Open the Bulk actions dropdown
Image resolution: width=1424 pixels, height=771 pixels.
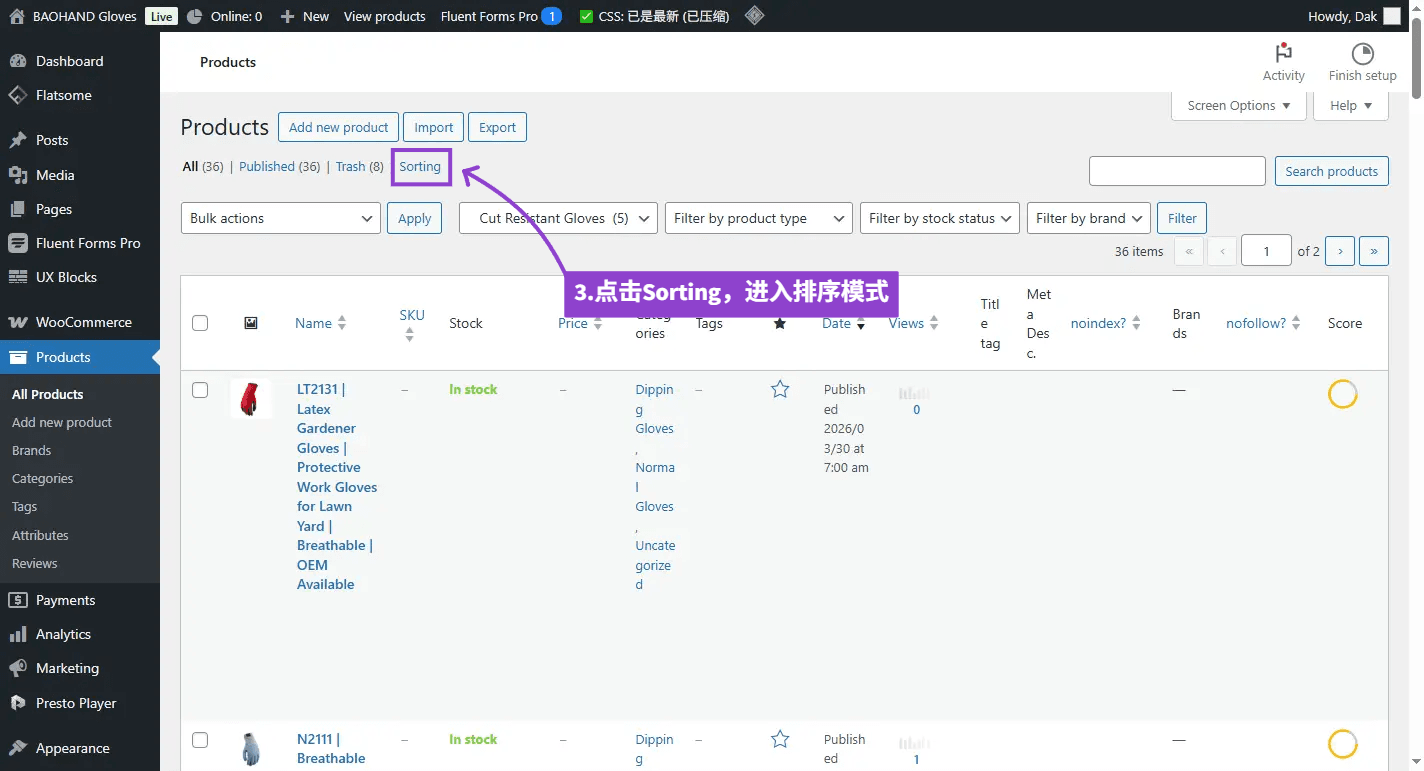pyautogui.click(x=280, y=218)
